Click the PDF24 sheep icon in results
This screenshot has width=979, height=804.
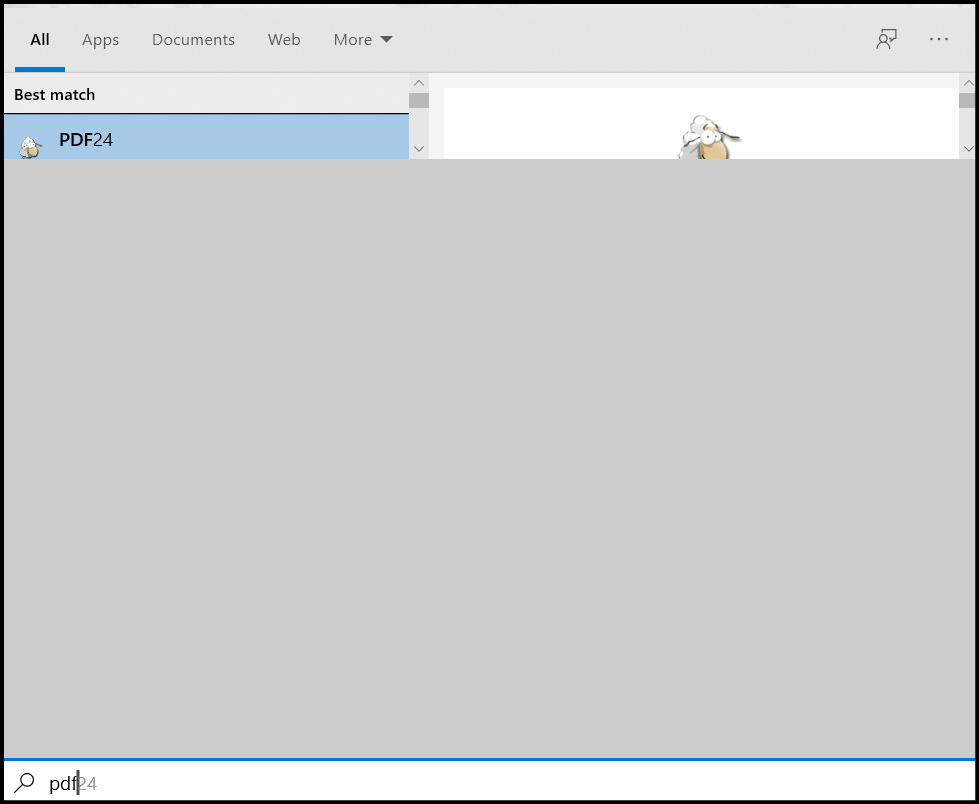pyautogui.click(x=29, y=147)
